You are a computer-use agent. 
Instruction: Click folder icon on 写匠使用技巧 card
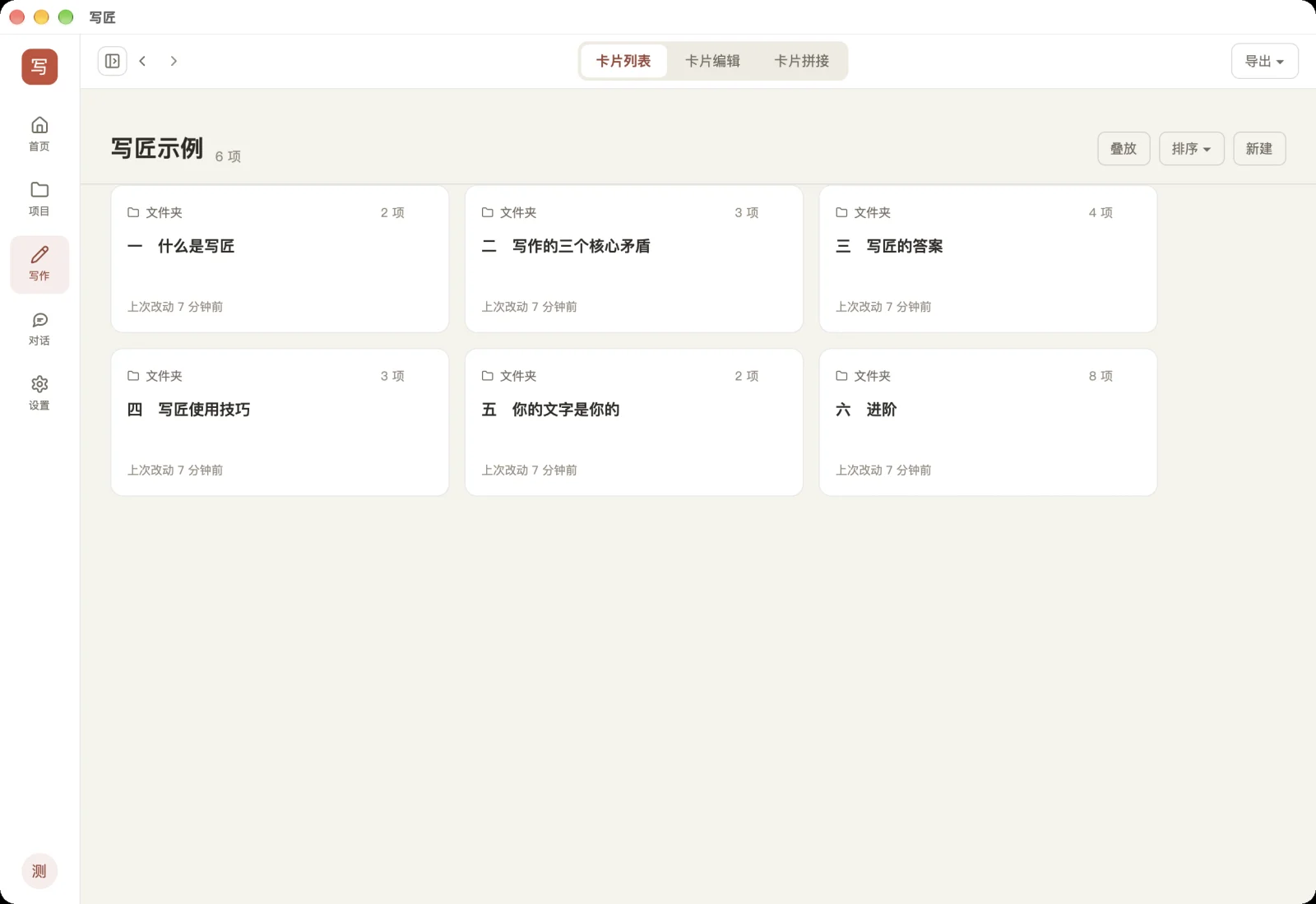[133, 376]
